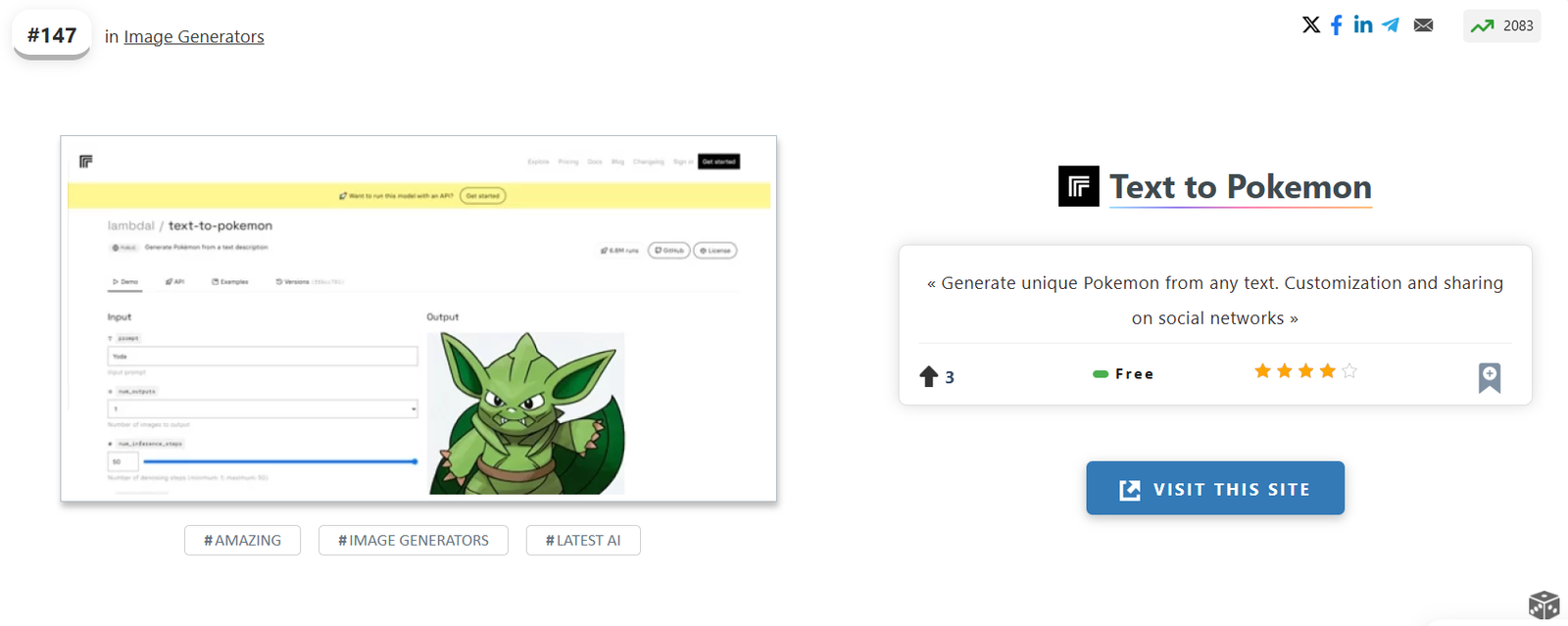Select the #LATEST AI tag
Image resolution: width=1568 pixels, height=626 pixels.
(x=583, y=541)
